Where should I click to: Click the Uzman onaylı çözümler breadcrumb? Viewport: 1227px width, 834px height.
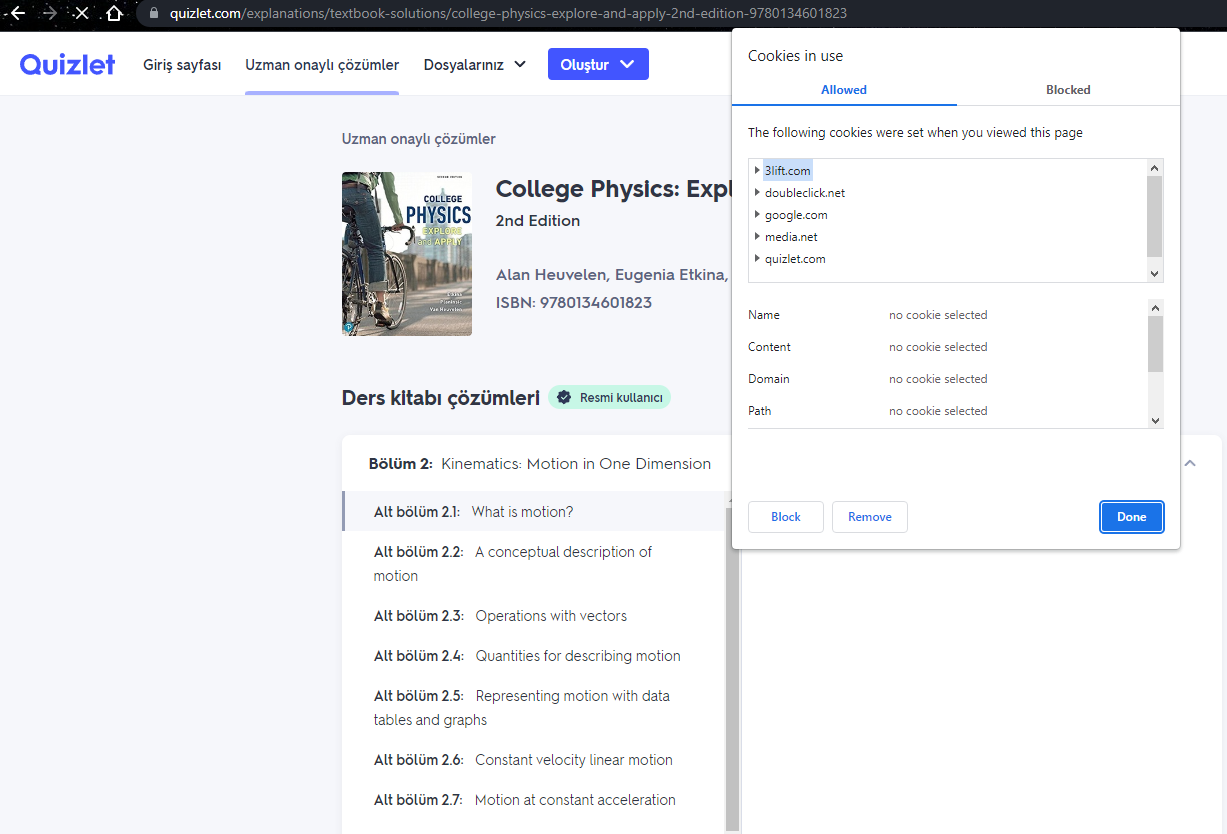[x=419, y=139]
